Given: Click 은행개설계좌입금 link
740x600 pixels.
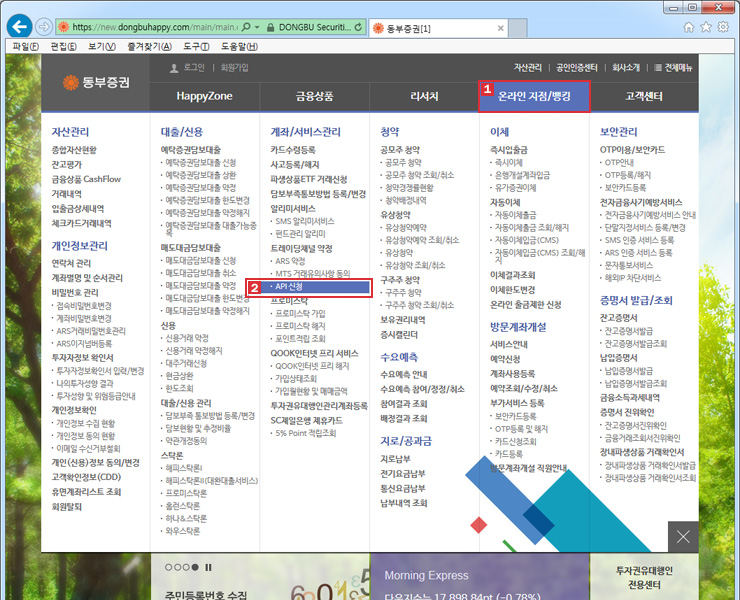Looking at the screenshot, I should [x=522, y=176].
